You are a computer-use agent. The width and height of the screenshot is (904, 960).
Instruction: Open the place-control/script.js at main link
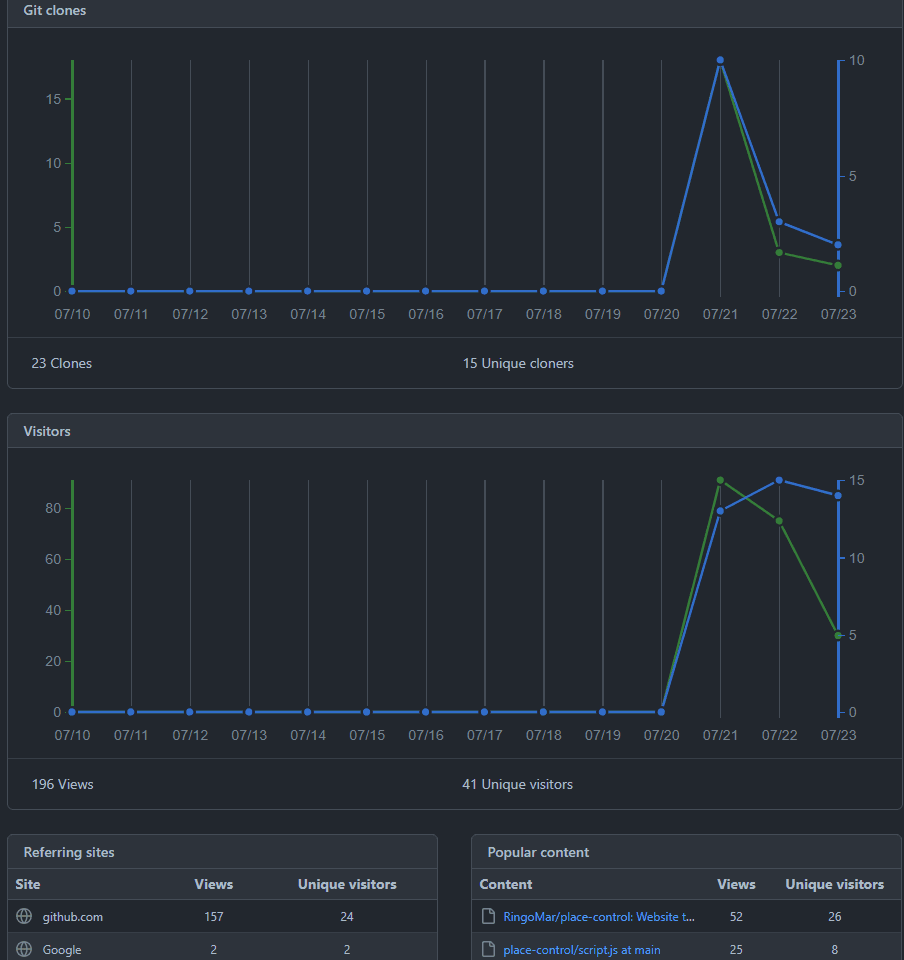point(581,949)
